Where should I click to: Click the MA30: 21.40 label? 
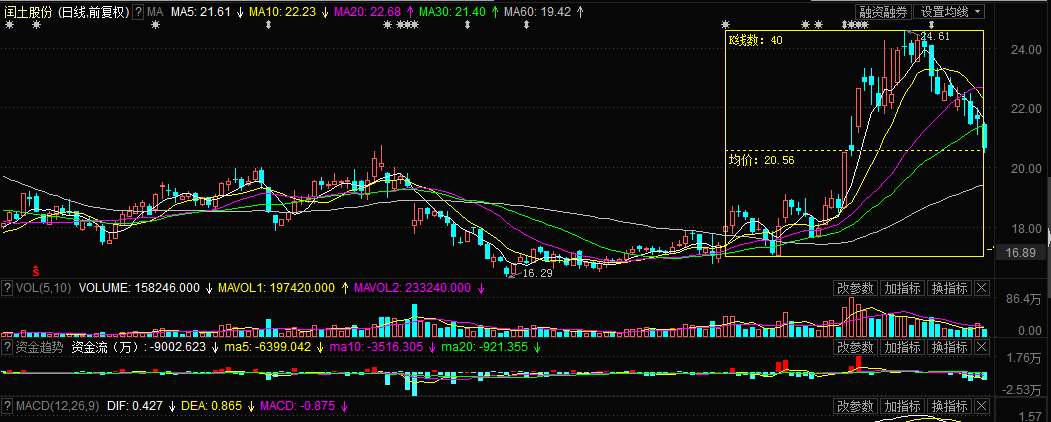click(452, 12)
